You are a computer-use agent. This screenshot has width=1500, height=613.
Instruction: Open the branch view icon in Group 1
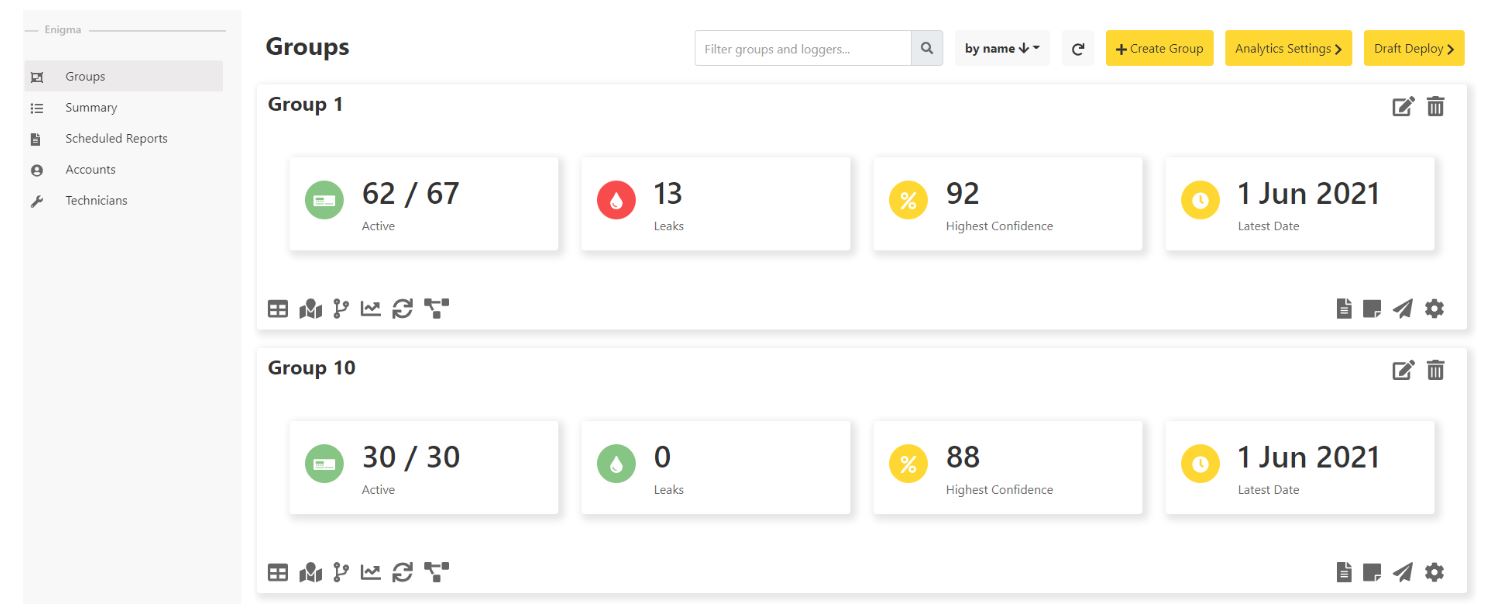(340, 309)
